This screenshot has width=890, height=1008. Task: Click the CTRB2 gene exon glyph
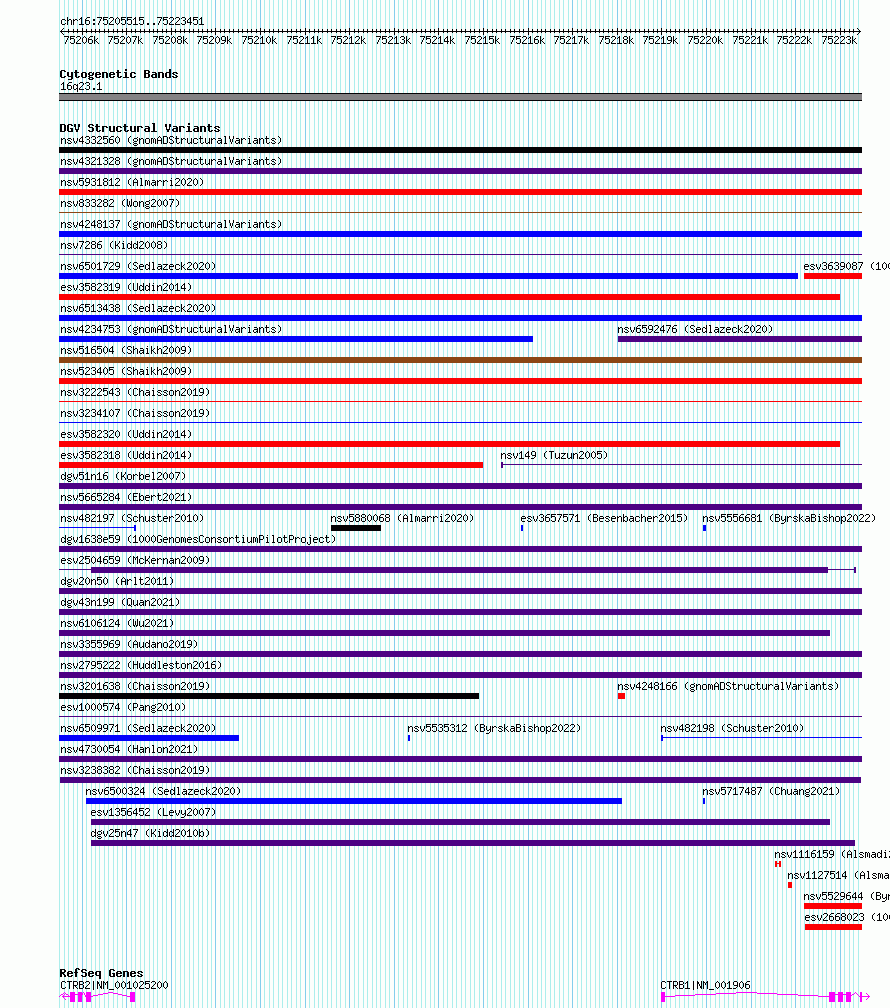tap(98, 997)
